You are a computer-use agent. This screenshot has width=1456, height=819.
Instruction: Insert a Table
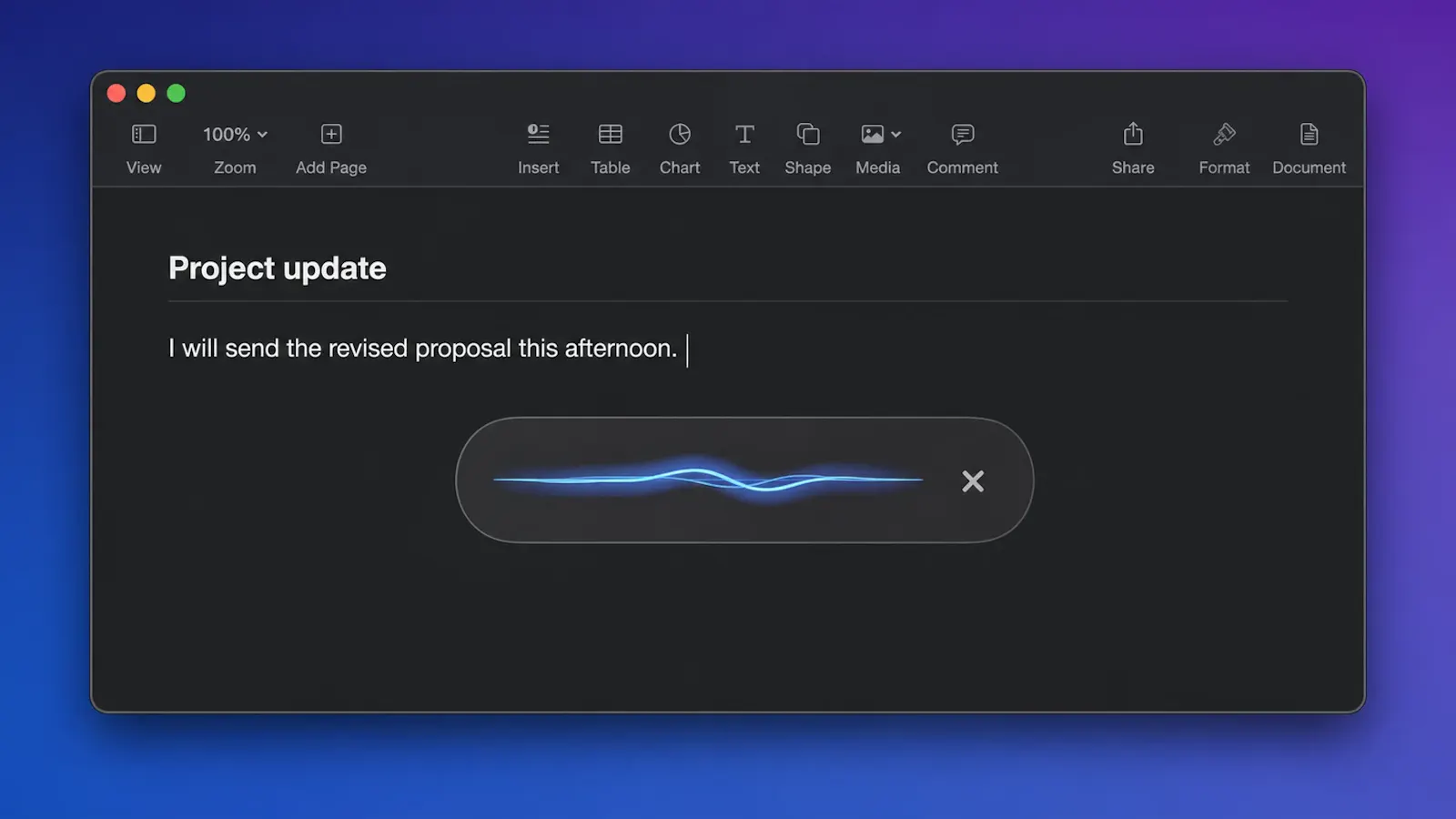[x=610, y=148]
